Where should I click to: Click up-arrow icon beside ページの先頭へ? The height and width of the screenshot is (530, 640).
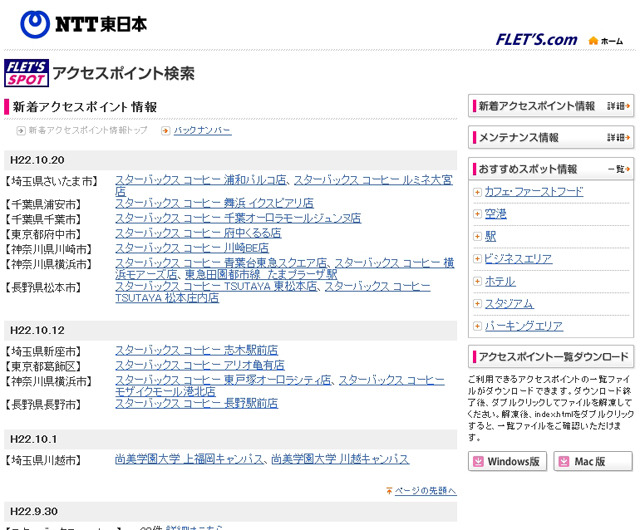pos(389,490)
